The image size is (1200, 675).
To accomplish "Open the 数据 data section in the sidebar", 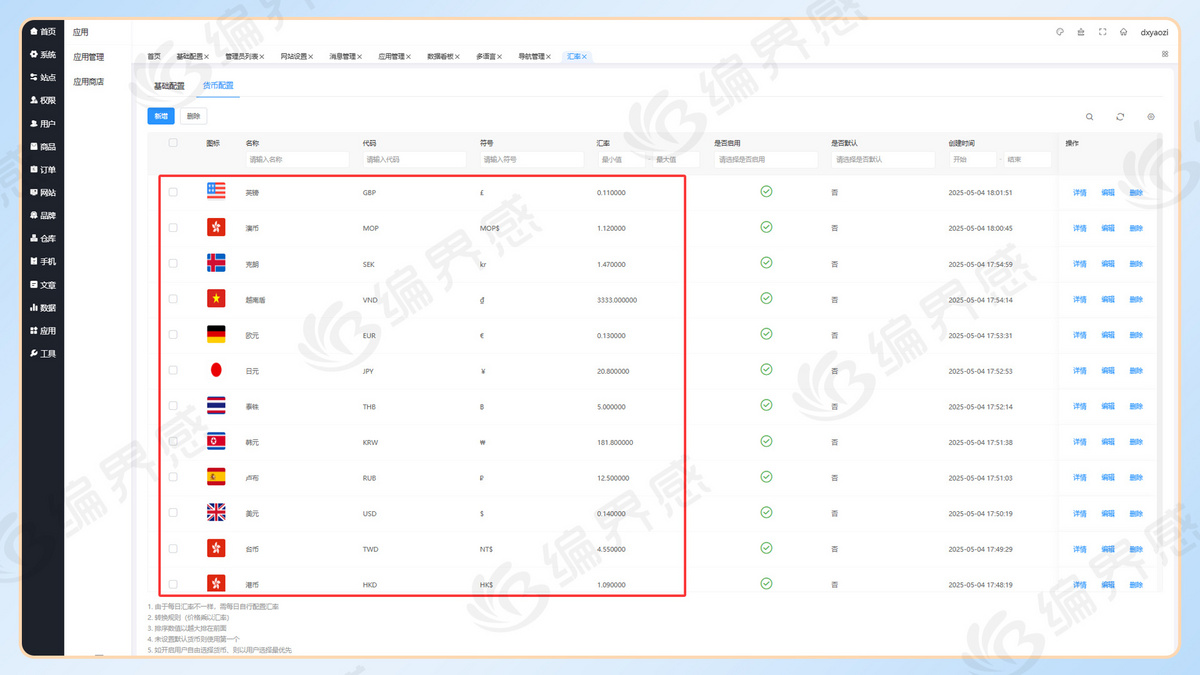I will click(x=43, y=308).
